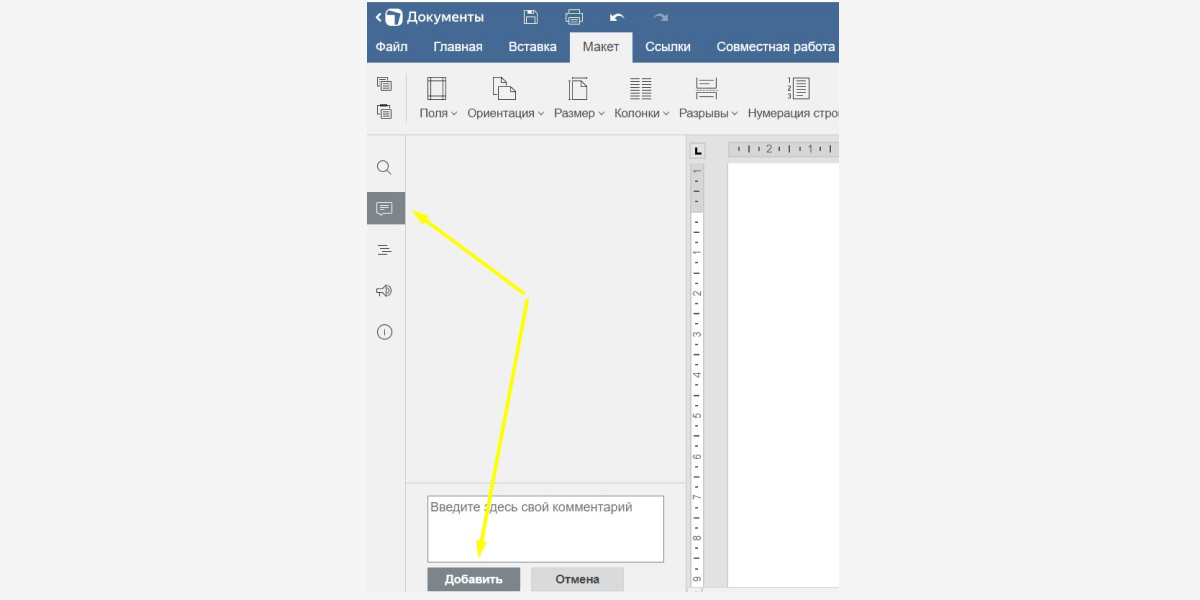
Task: Open the Файл tab
Action: point(391,47)
